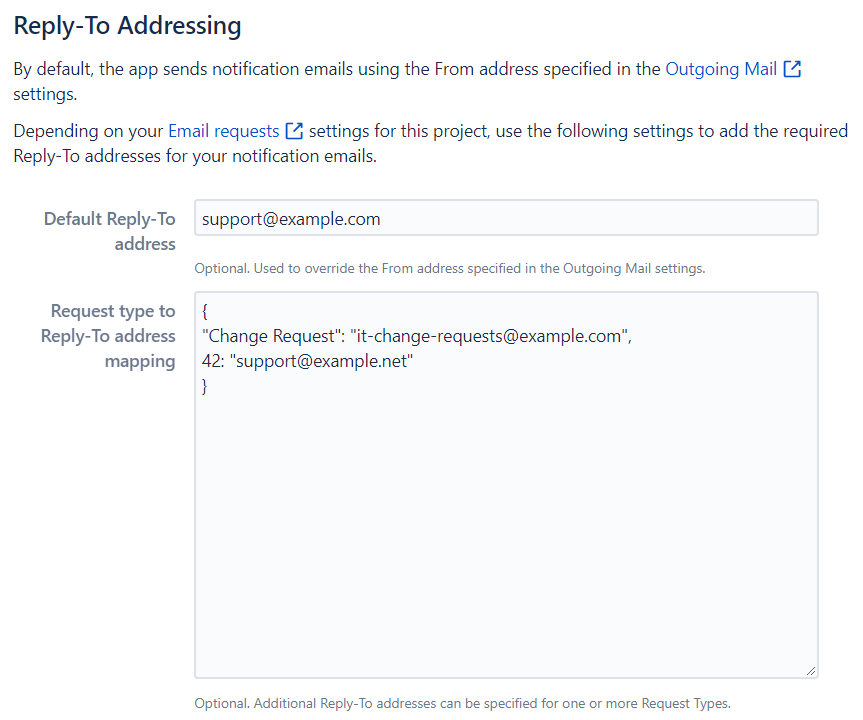863x720 pixels.
Task: Select the support@example.com address text
Action: 289,217
